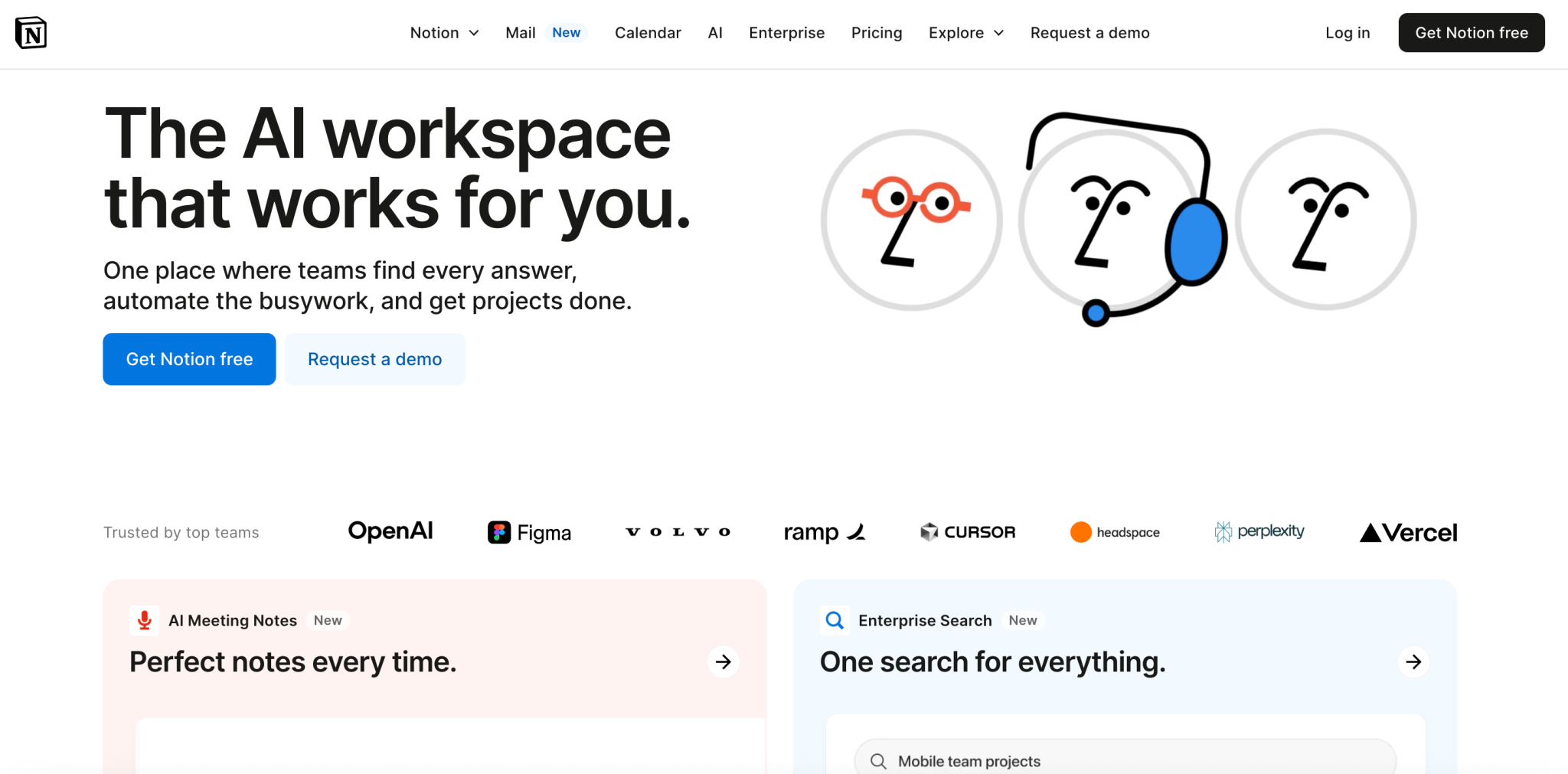
Task: Click the Enterprise Search magnifier icon
Action: [x=835, y=620]
